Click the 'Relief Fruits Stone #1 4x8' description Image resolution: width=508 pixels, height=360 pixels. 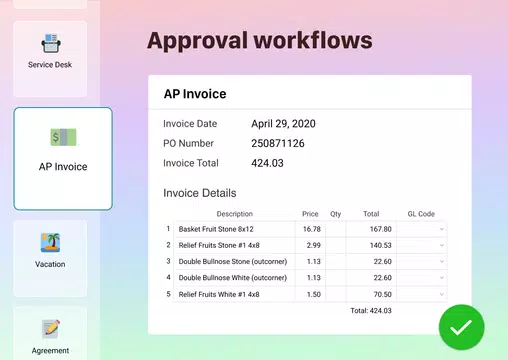(219, 245)
